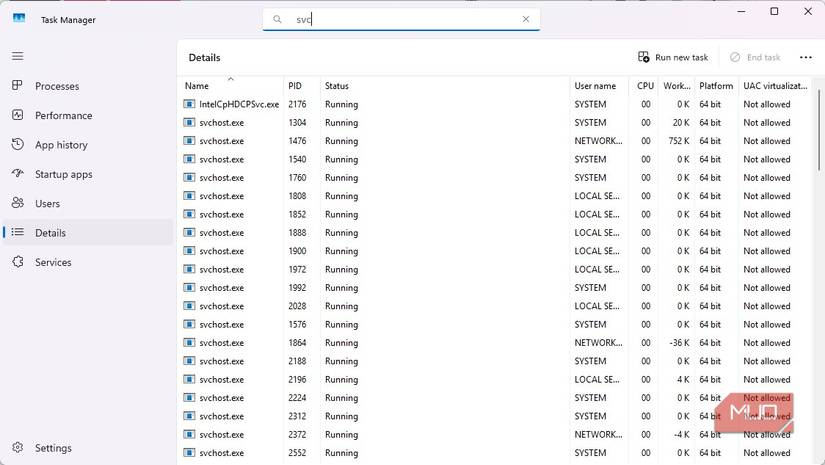This screenshot has width=825, height=465.
Task: Select the svchost.exe row PID 2028
Action: (x=495, y=306)
